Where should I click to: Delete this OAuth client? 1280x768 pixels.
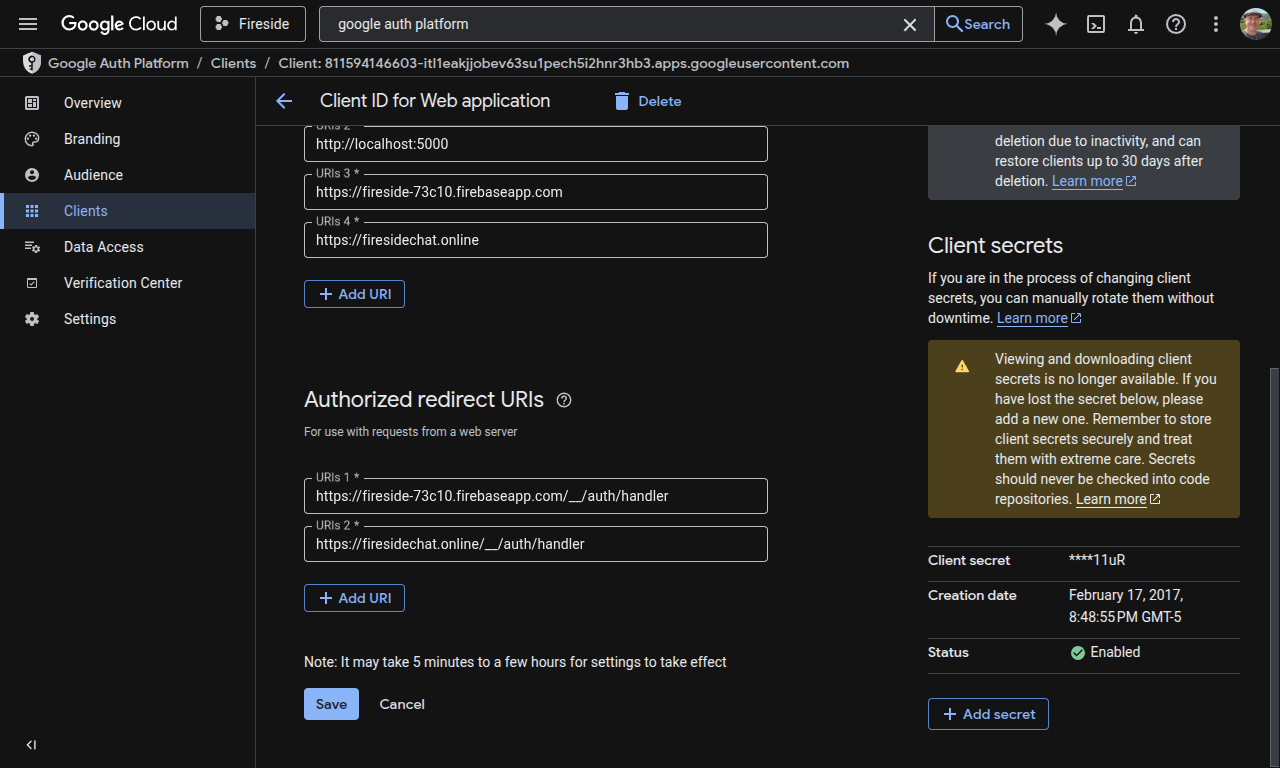(646, 101)
